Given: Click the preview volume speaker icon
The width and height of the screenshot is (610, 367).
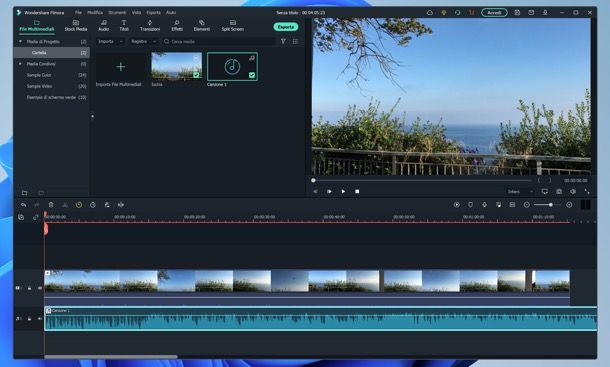Looking at the screenshot, I should (x=573, y=191).
